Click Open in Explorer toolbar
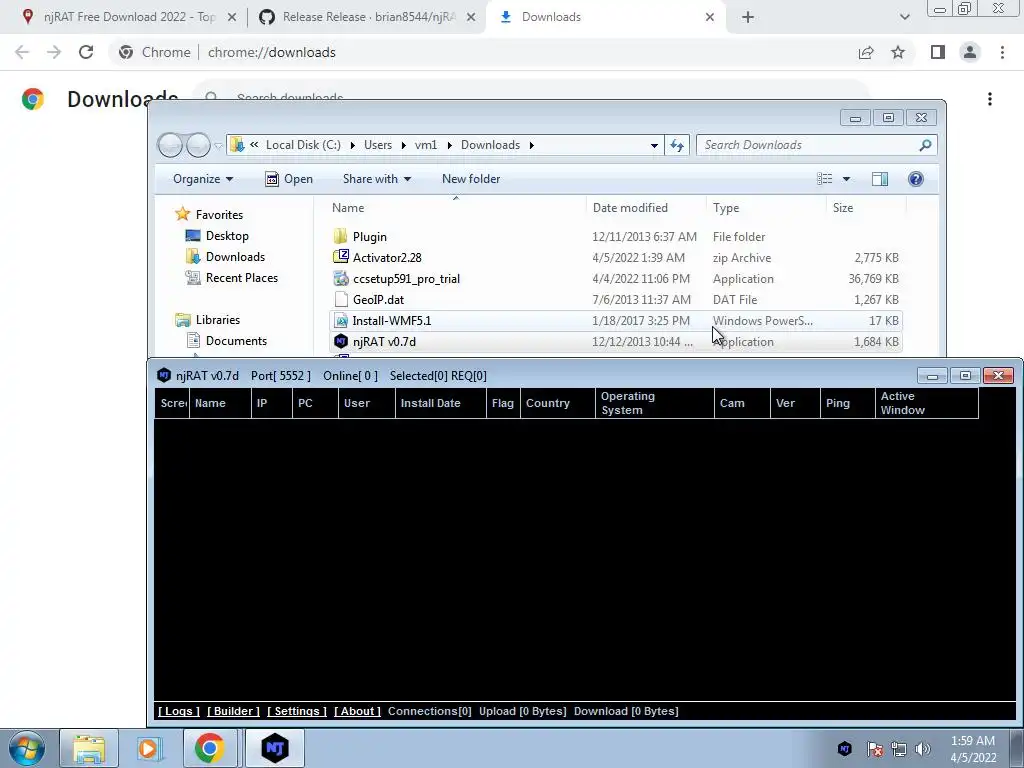Image resolution: width=1024 pixels, height=768 pixels. (289, 179)
